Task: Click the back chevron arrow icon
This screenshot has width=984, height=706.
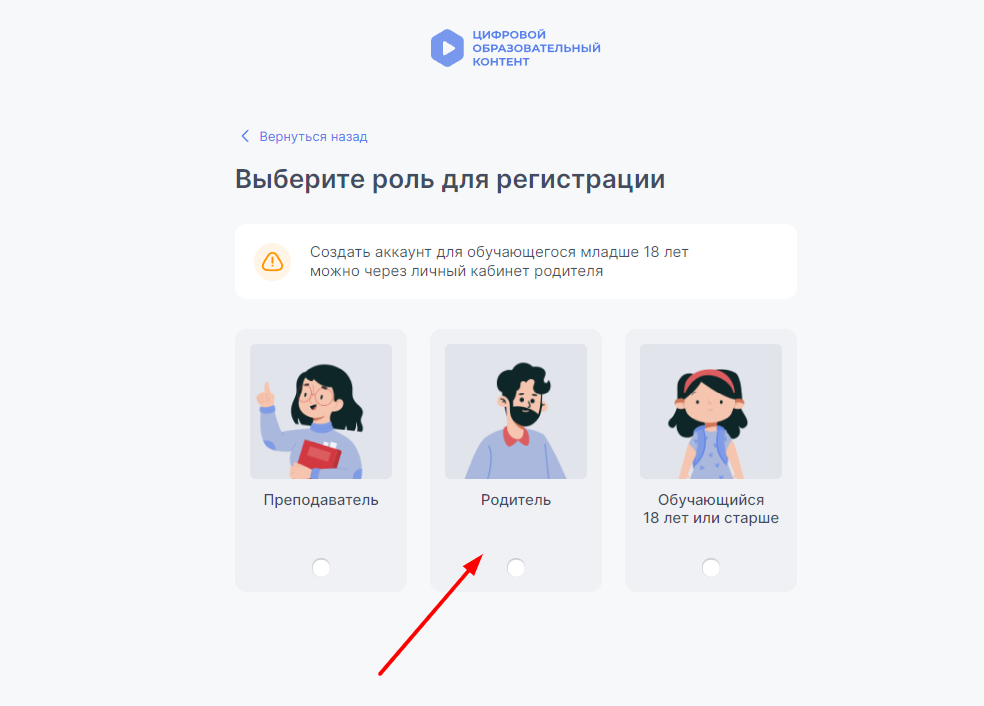Action: (x=245, y=136)
